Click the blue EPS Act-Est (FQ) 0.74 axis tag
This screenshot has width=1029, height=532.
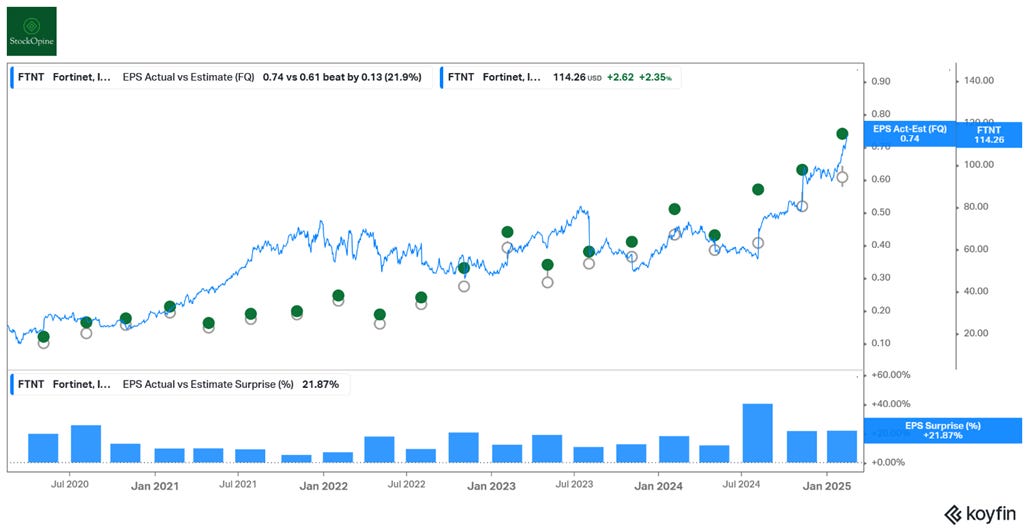[909, 134]
